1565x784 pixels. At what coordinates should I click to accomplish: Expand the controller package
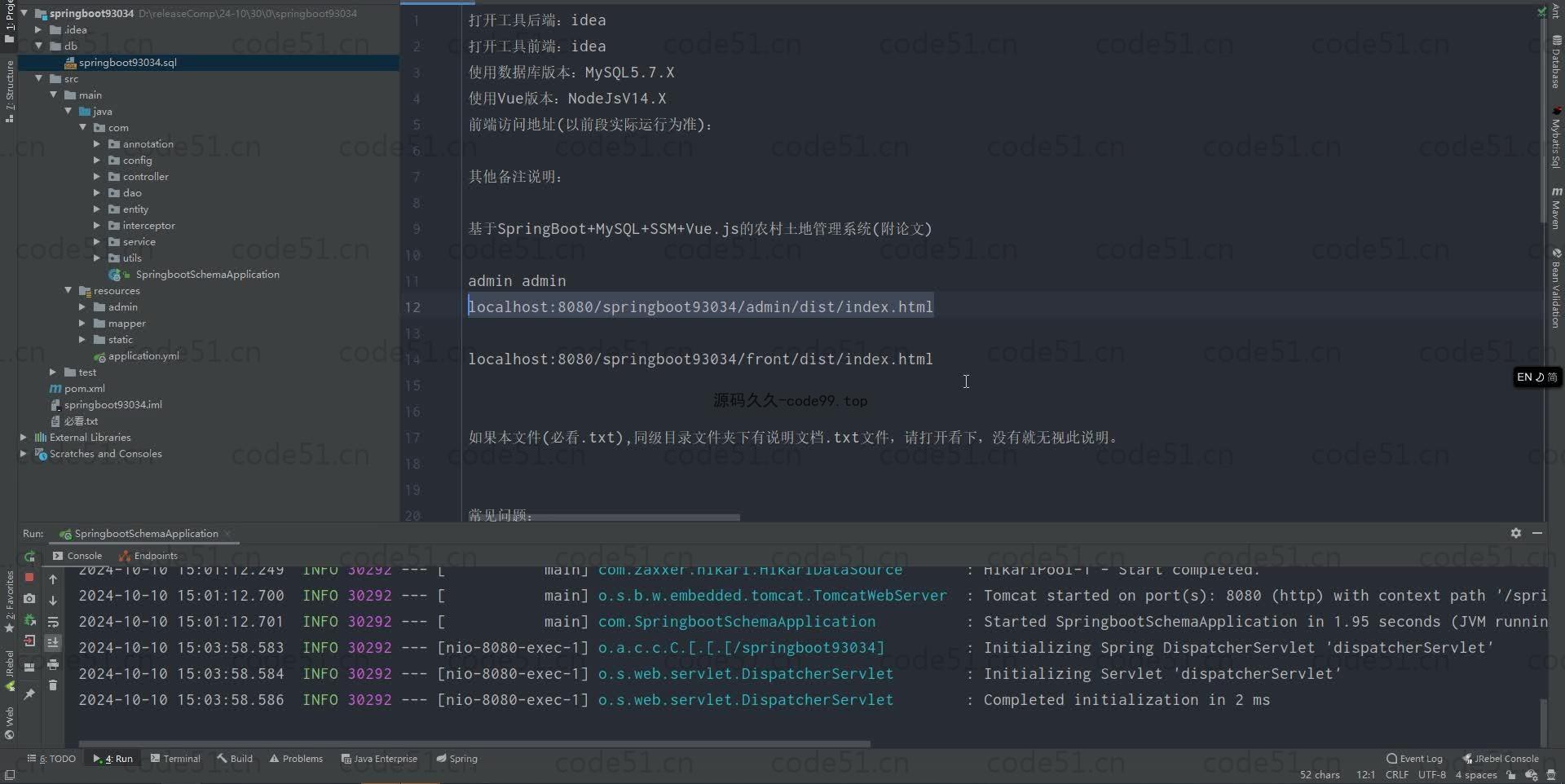coord(97,176)
